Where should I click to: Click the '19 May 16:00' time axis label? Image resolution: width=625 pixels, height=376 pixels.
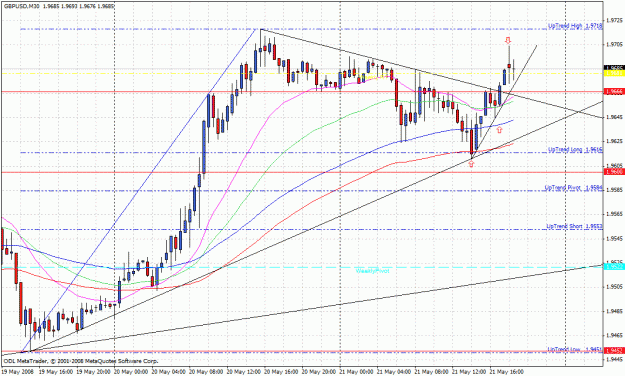pos(55,372)
